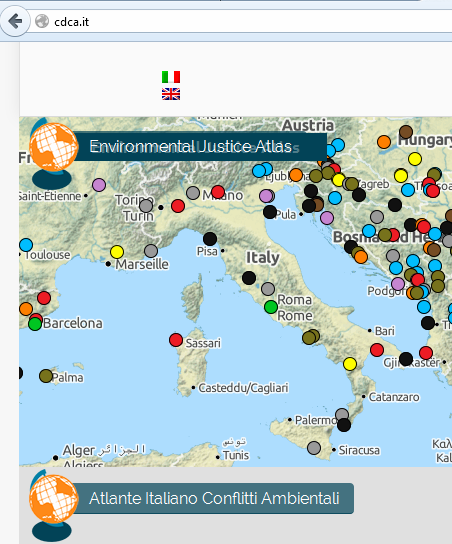Select the gray marker at Torino

pos(146,206)
